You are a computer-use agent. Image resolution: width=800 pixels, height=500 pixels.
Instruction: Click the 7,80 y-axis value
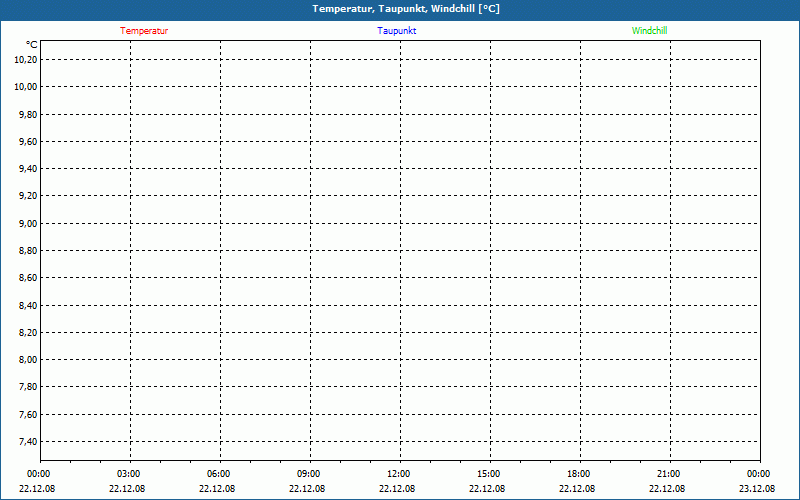click(x=28, y=387)
